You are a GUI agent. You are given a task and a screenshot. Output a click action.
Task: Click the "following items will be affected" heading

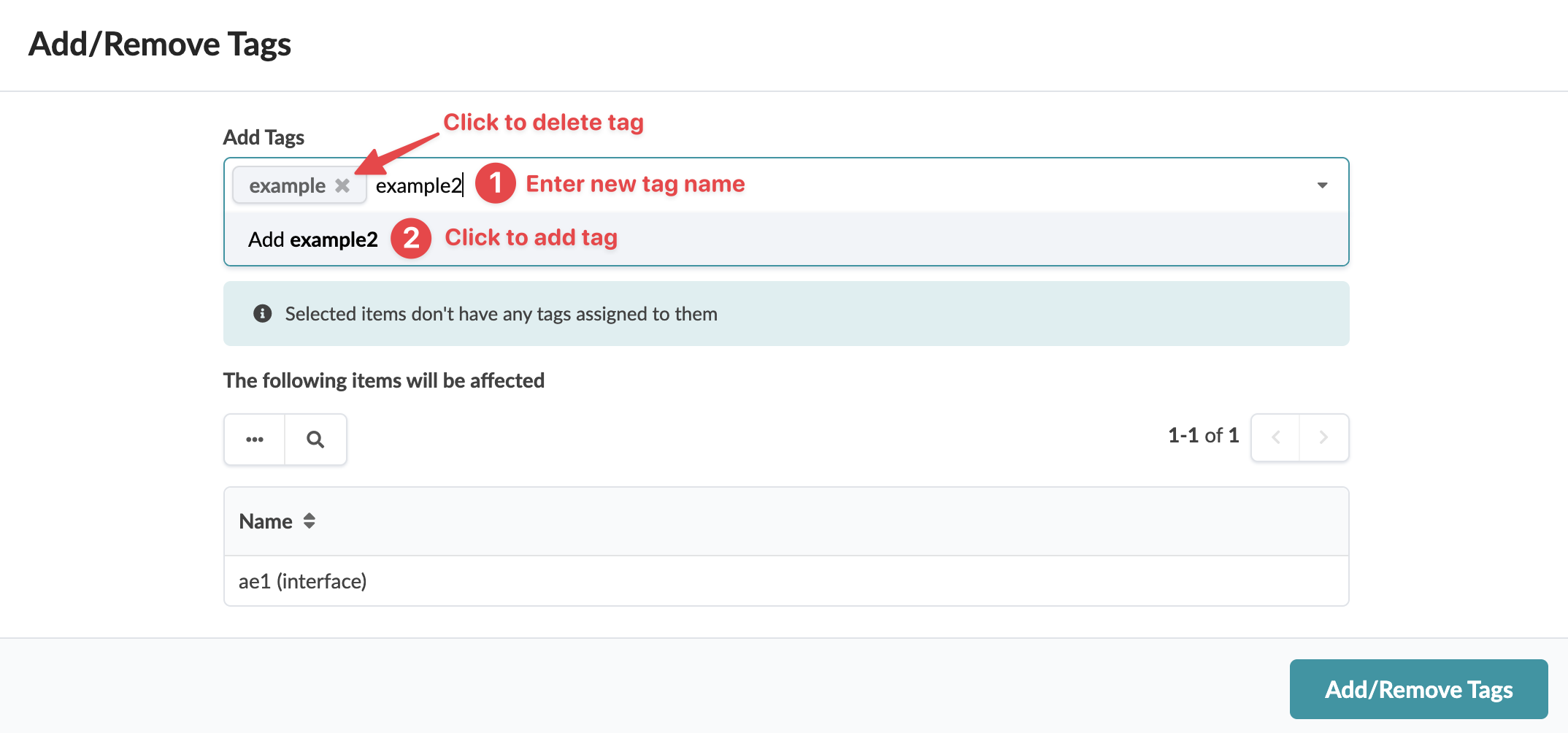[384, 380]
